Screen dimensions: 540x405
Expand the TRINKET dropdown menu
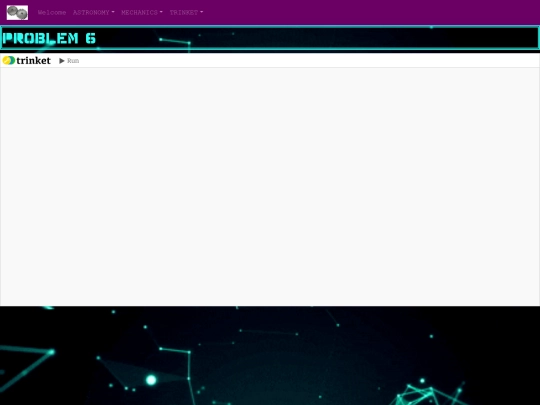186,12
